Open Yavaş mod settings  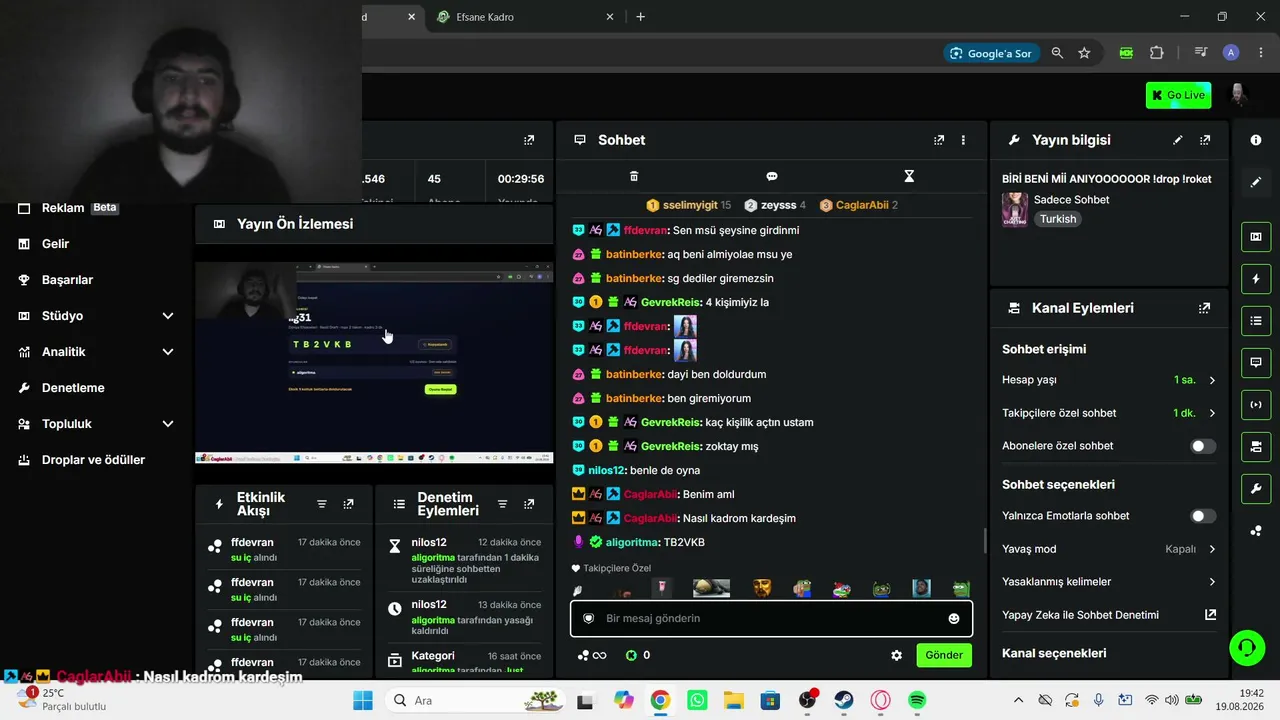tap(1109, 549)
